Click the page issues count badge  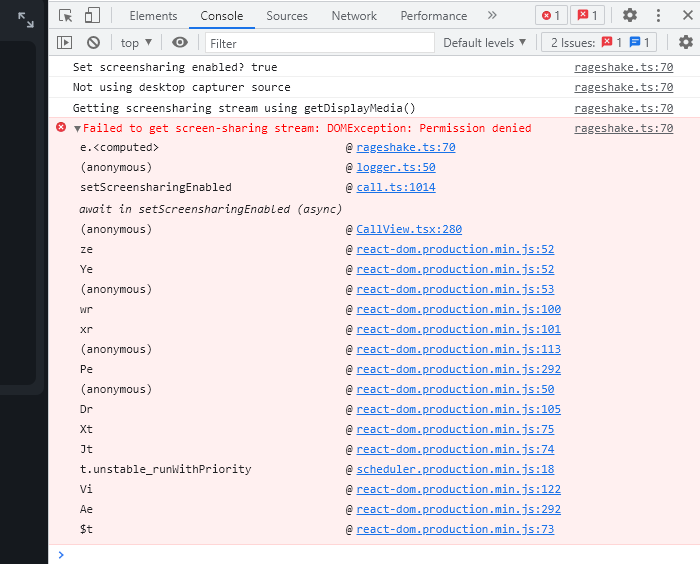click(588, 16)
